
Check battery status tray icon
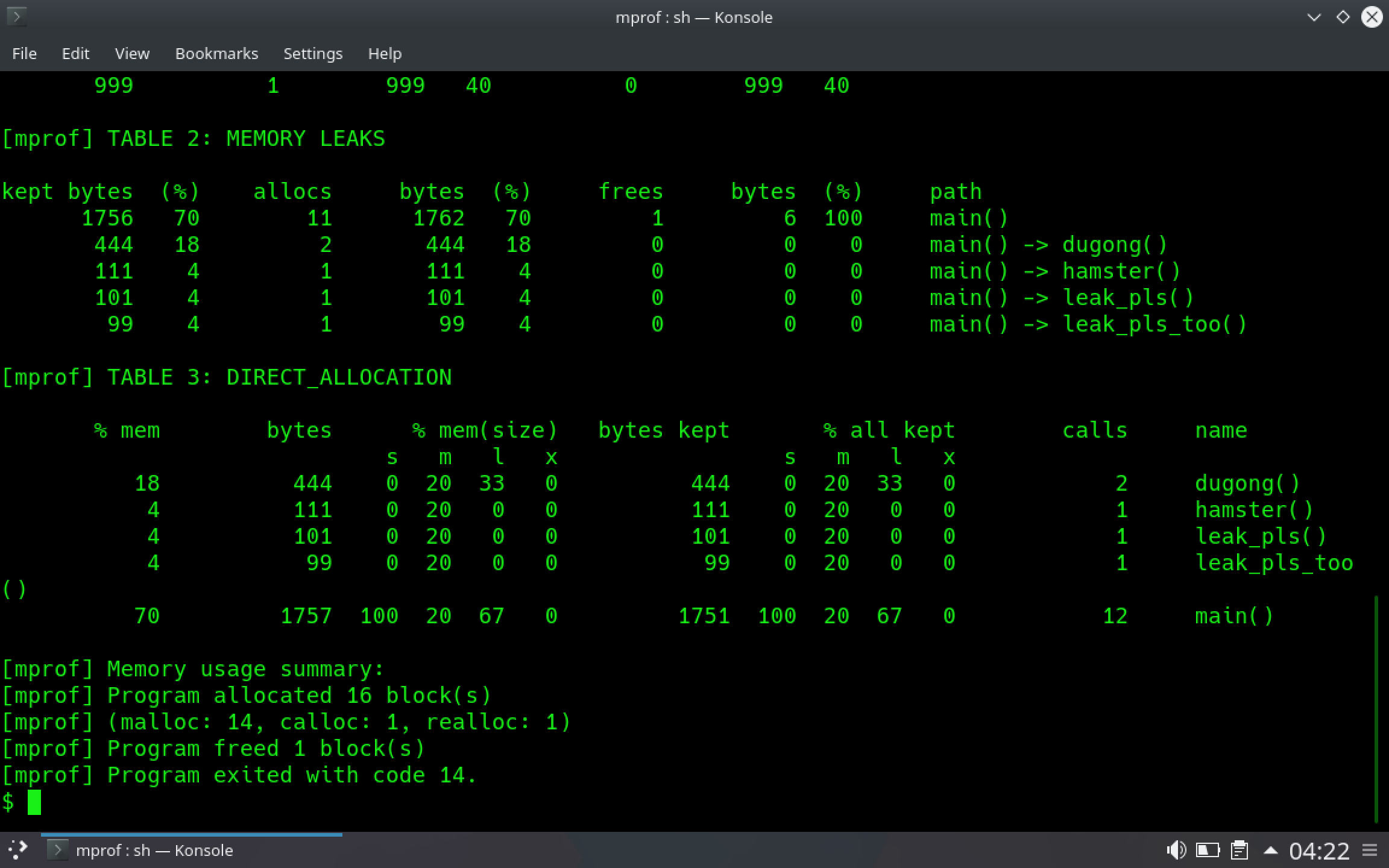pyautogui.click(x=1208, y=851)
